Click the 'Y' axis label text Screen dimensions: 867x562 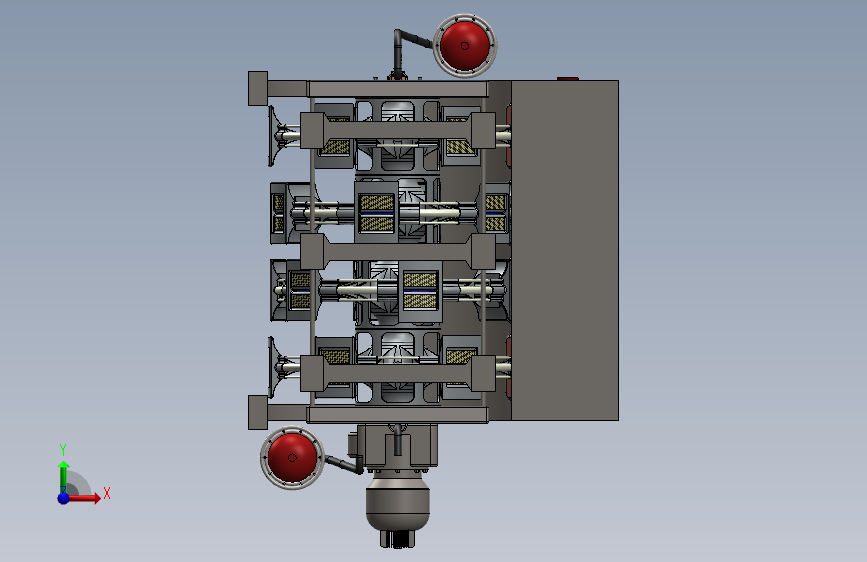pyautogui.click(x=63, y=449)
